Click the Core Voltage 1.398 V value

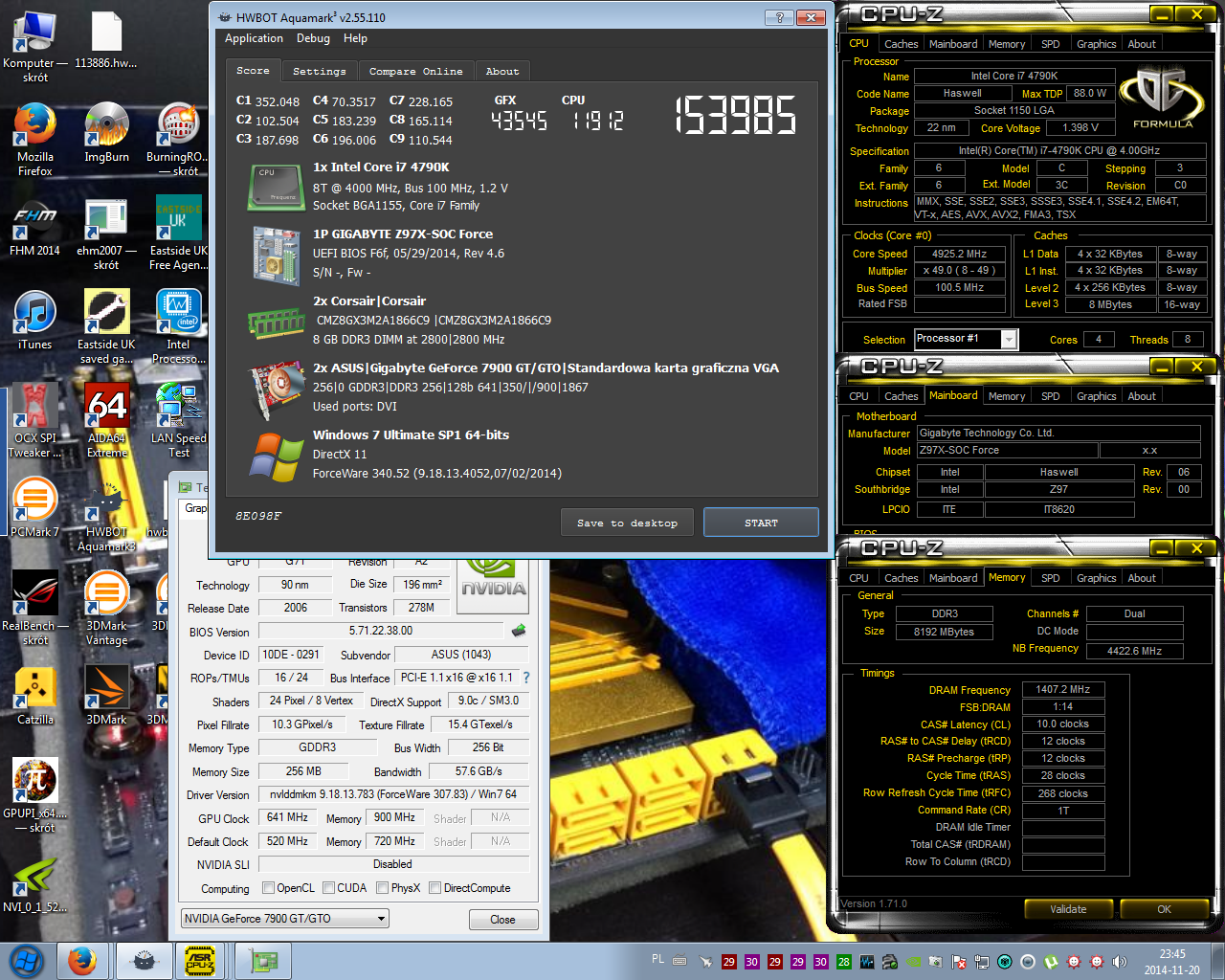pos(1080,128)
